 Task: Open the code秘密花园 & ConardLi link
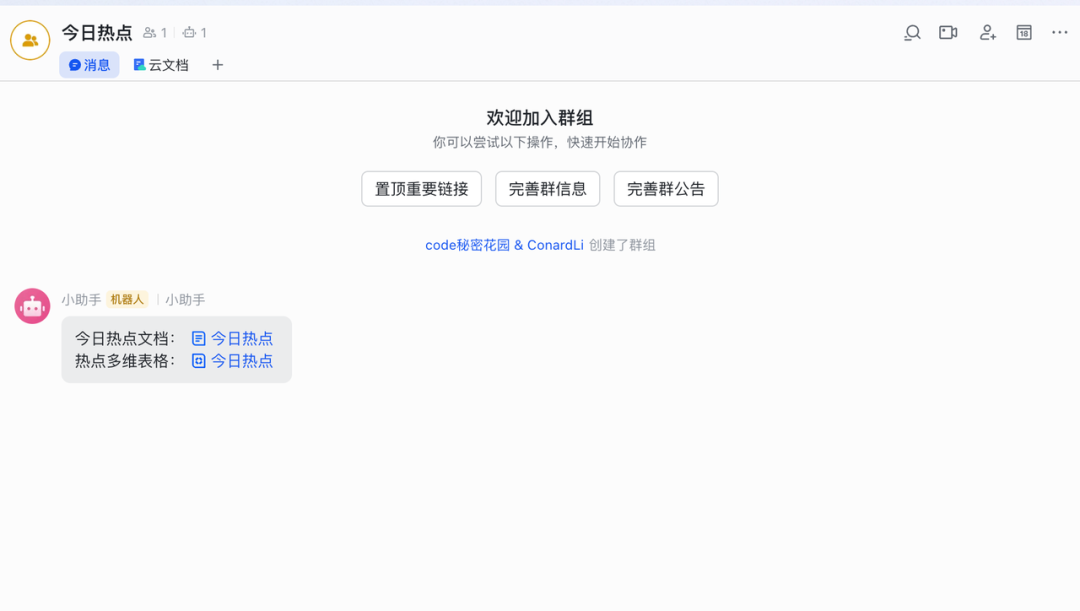[503, 243]
